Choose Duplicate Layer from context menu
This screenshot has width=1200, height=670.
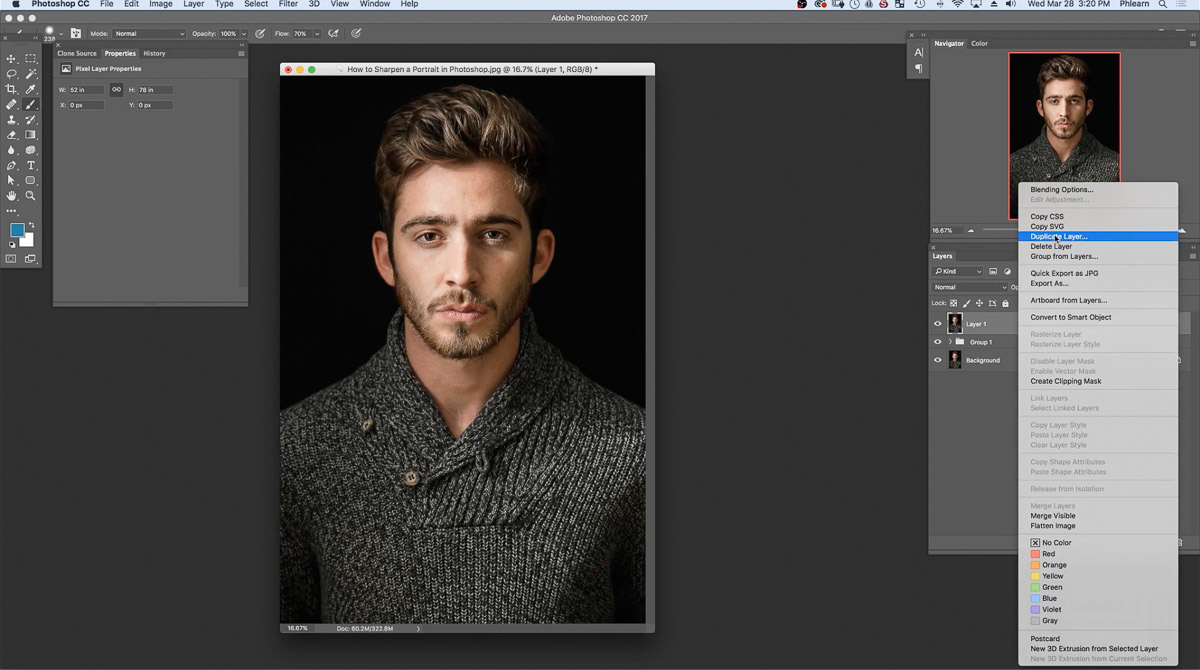click(1059, 237)
